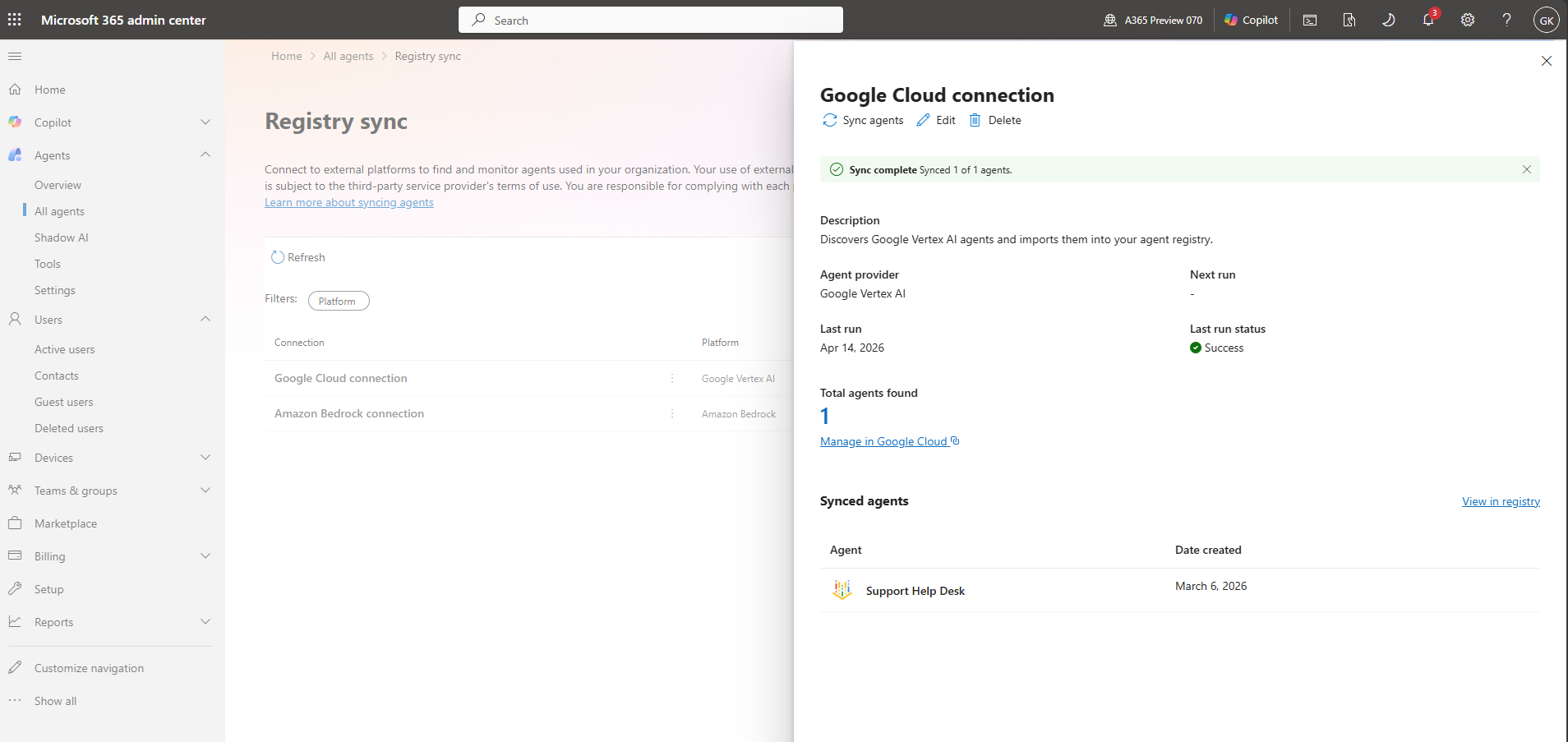Open Guest users
The width and height of the screenshot is (1568, 742).
[x=64, y=402]
